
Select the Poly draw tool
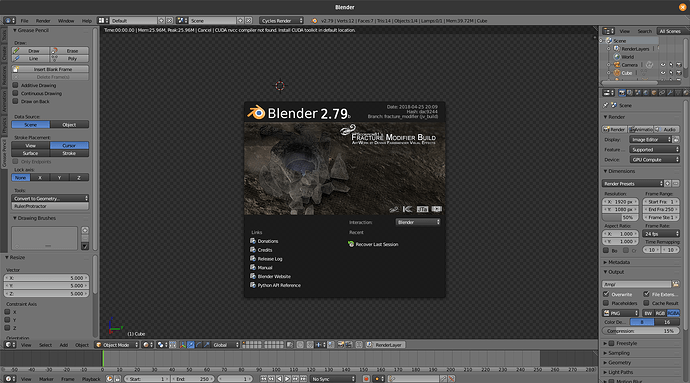[69, 59]
